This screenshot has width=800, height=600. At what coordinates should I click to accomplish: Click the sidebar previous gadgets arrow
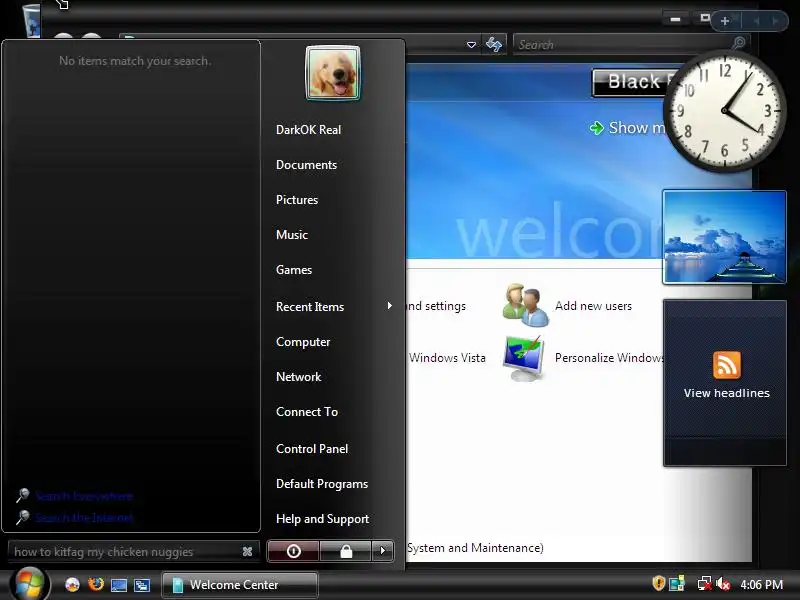click(756, 21)
